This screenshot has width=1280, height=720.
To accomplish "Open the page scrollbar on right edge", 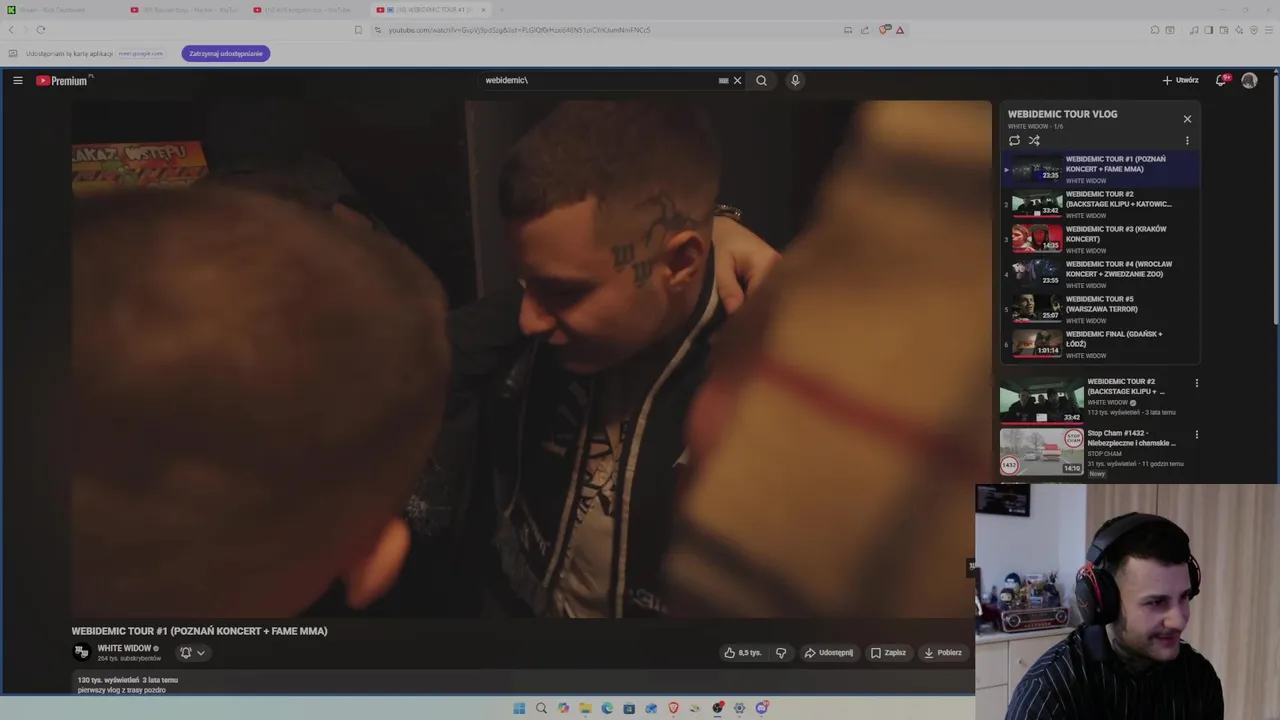I will (1275, 200).
